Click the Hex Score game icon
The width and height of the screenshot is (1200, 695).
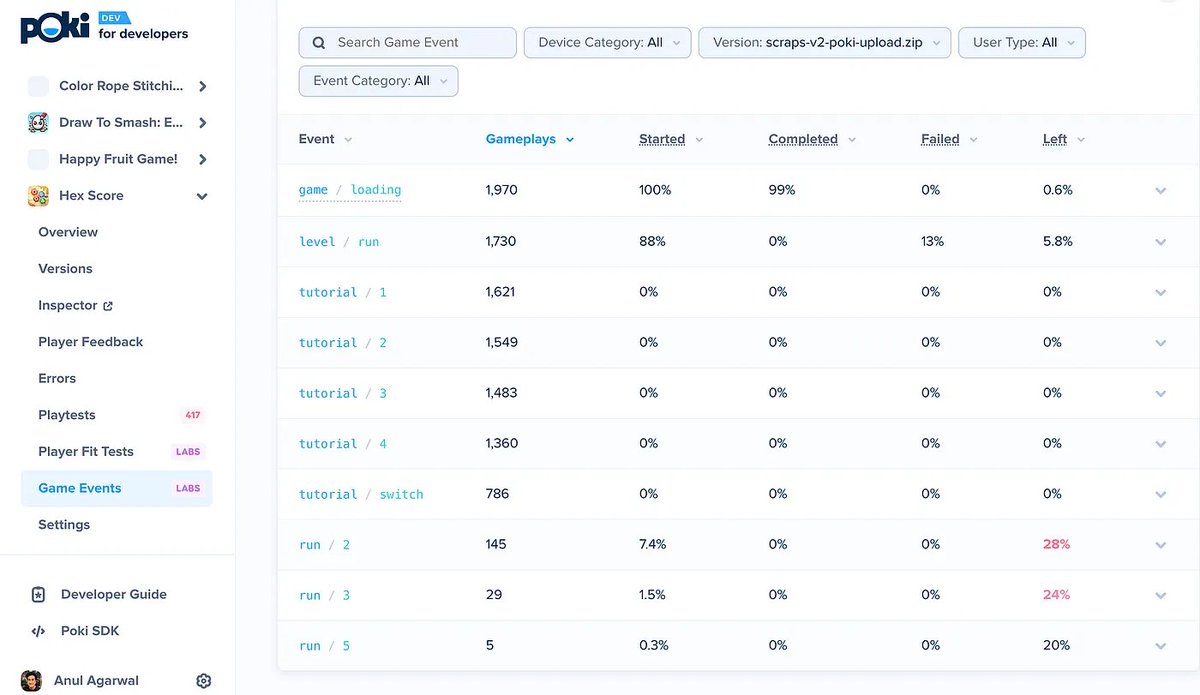pos(38,196)
